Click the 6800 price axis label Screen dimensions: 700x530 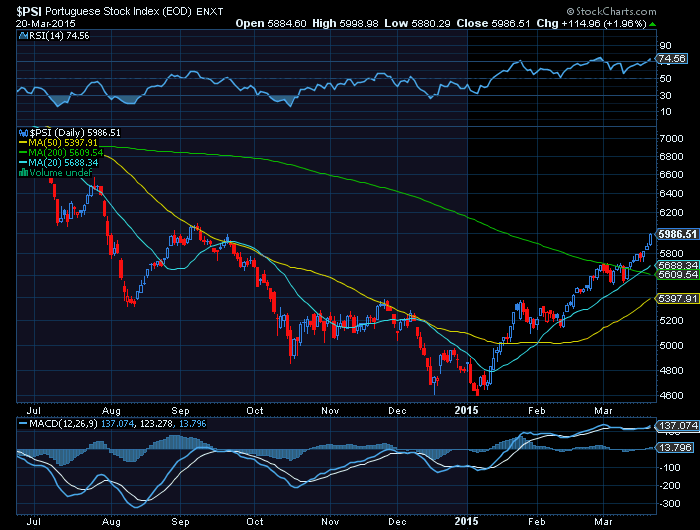pyautogui.click(x=671, y=157)
